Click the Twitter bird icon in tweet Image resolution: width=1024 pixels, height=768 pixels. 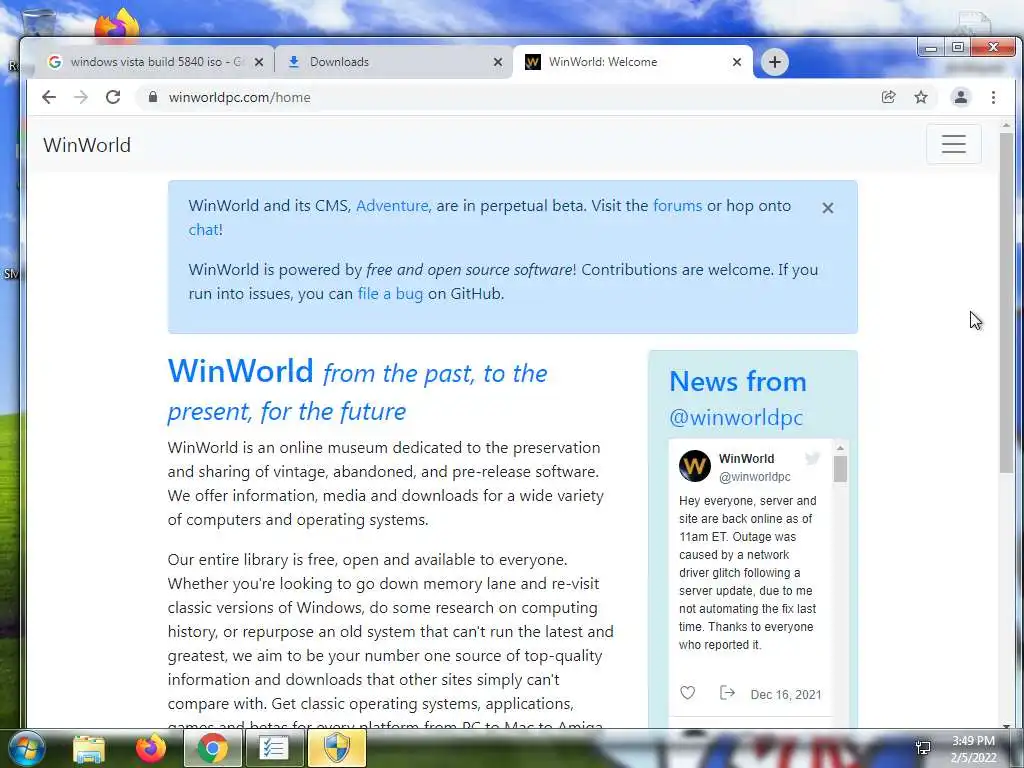812,458
